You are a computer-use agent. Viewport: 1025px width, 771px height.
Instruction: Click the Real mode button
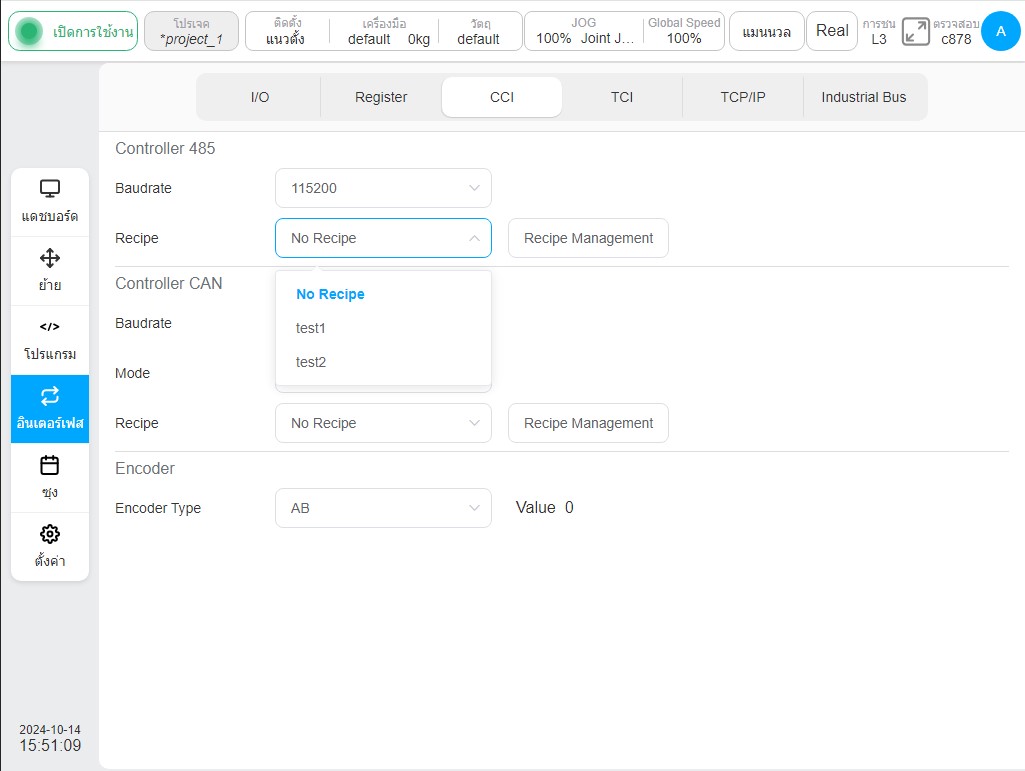click(832, 31)
